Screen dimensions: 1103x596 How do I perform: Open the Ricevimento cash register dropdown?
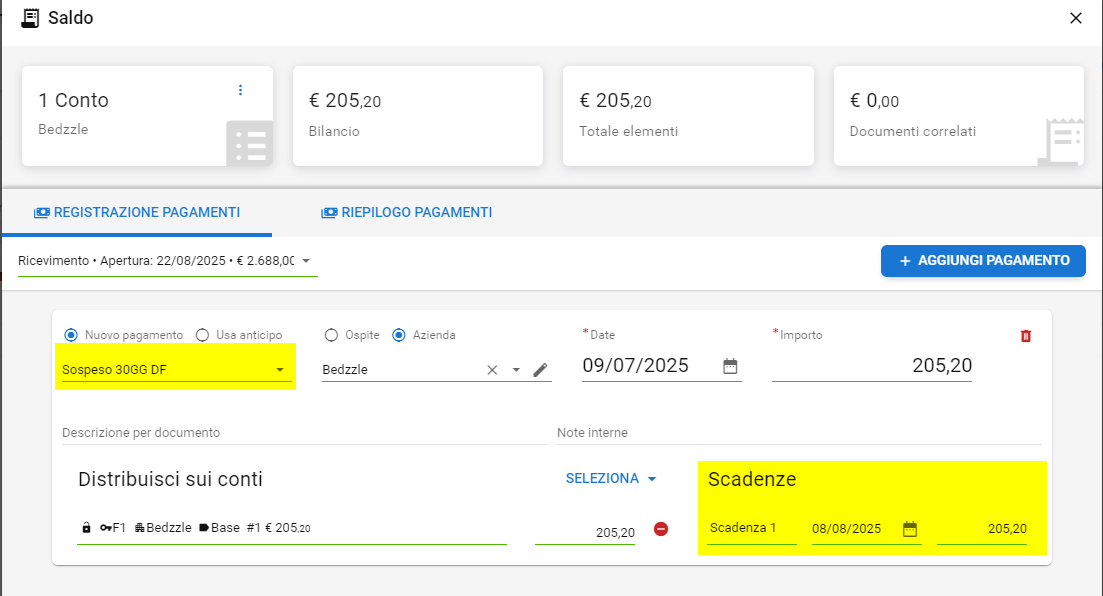166,261
